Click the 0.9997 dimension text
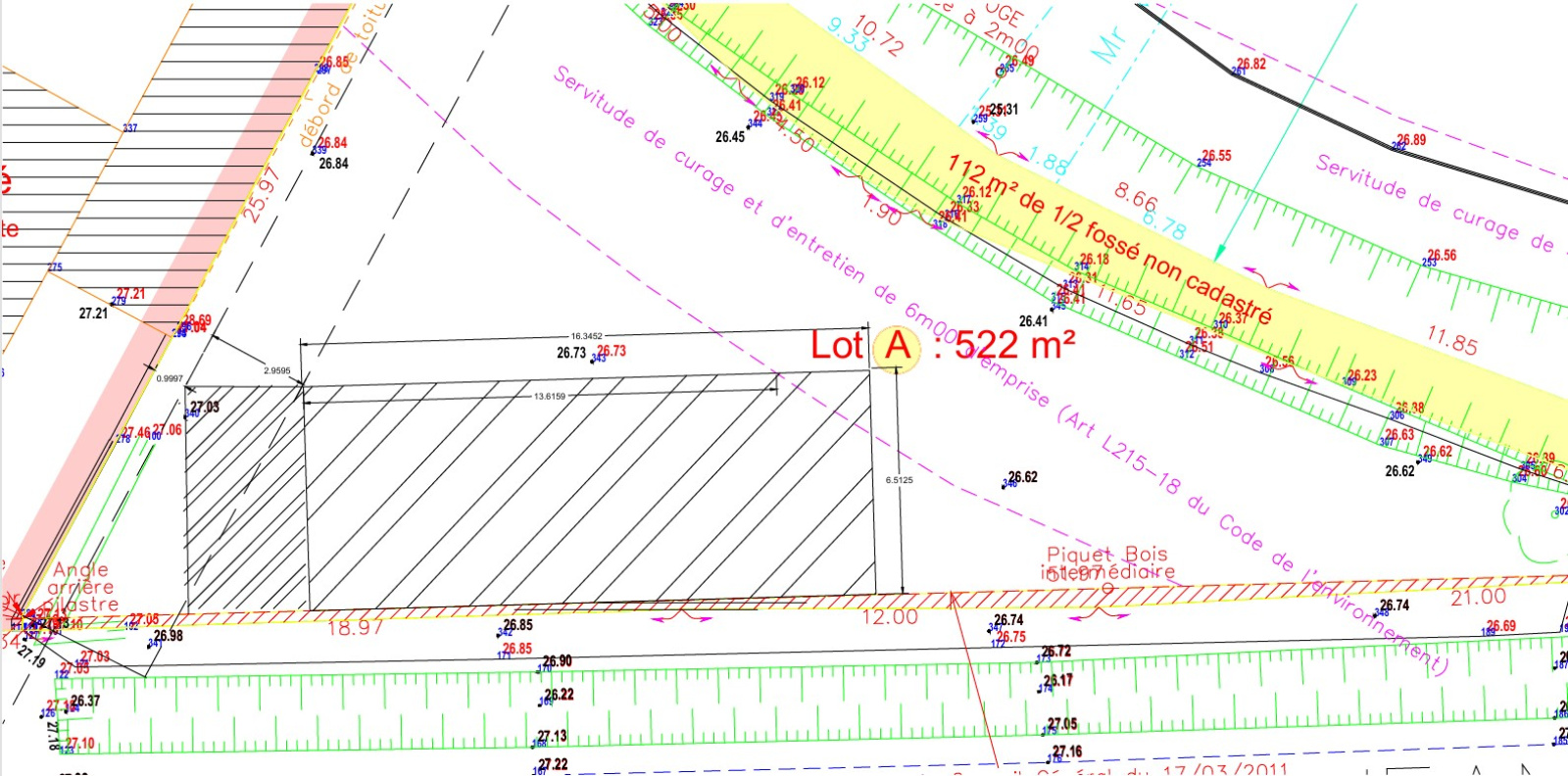Screen dimensions: 1568x776 pyautogui.click(x=170, y=378)
